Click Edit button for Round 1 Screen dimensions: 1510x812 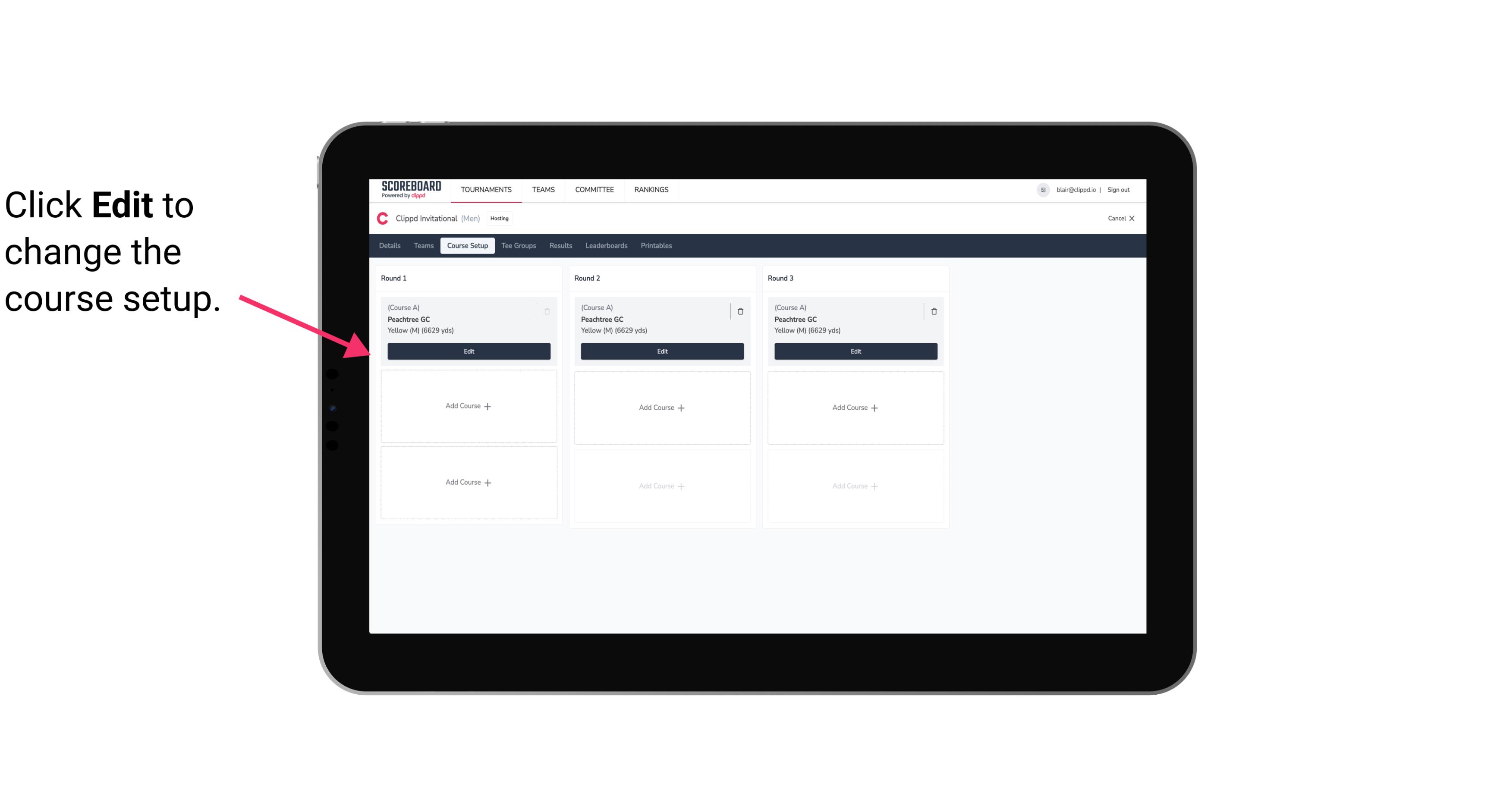[468, 350]
